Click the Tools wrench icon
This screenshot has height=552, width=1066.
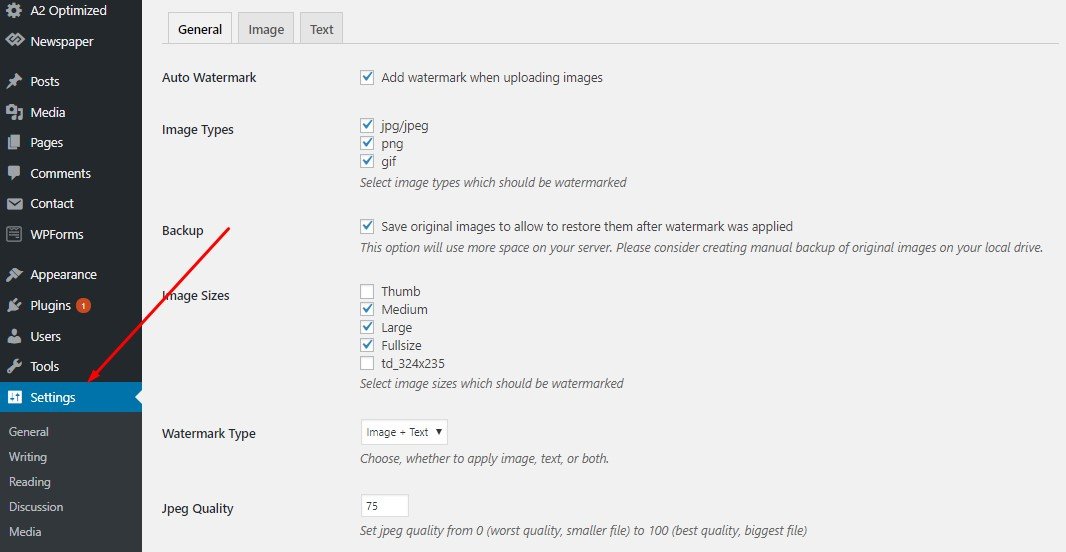point(14,367)
